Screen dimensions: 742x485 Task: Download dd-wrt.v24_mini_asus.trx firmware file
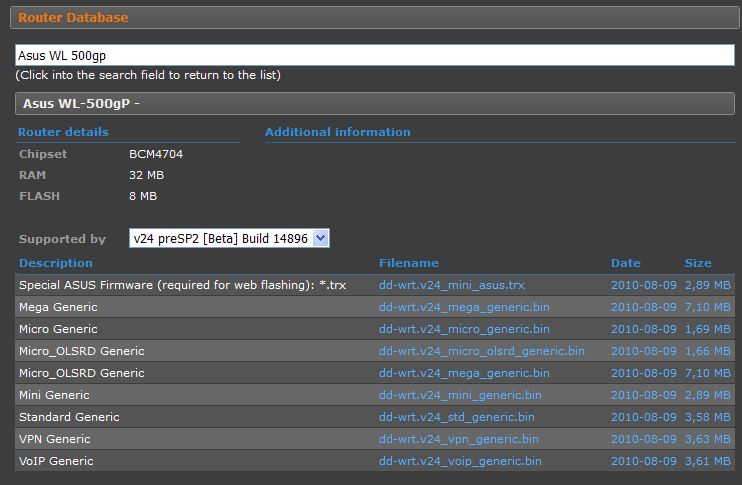(x=451, y=285)
